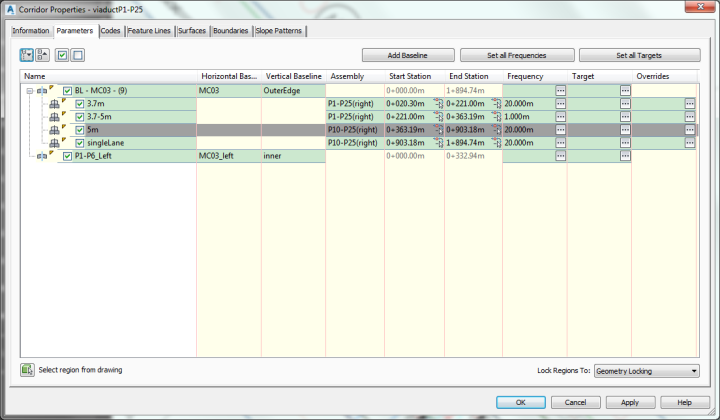Click the 3.7m region assembly icon
This screenshot has width=720, height=420.
54,104
